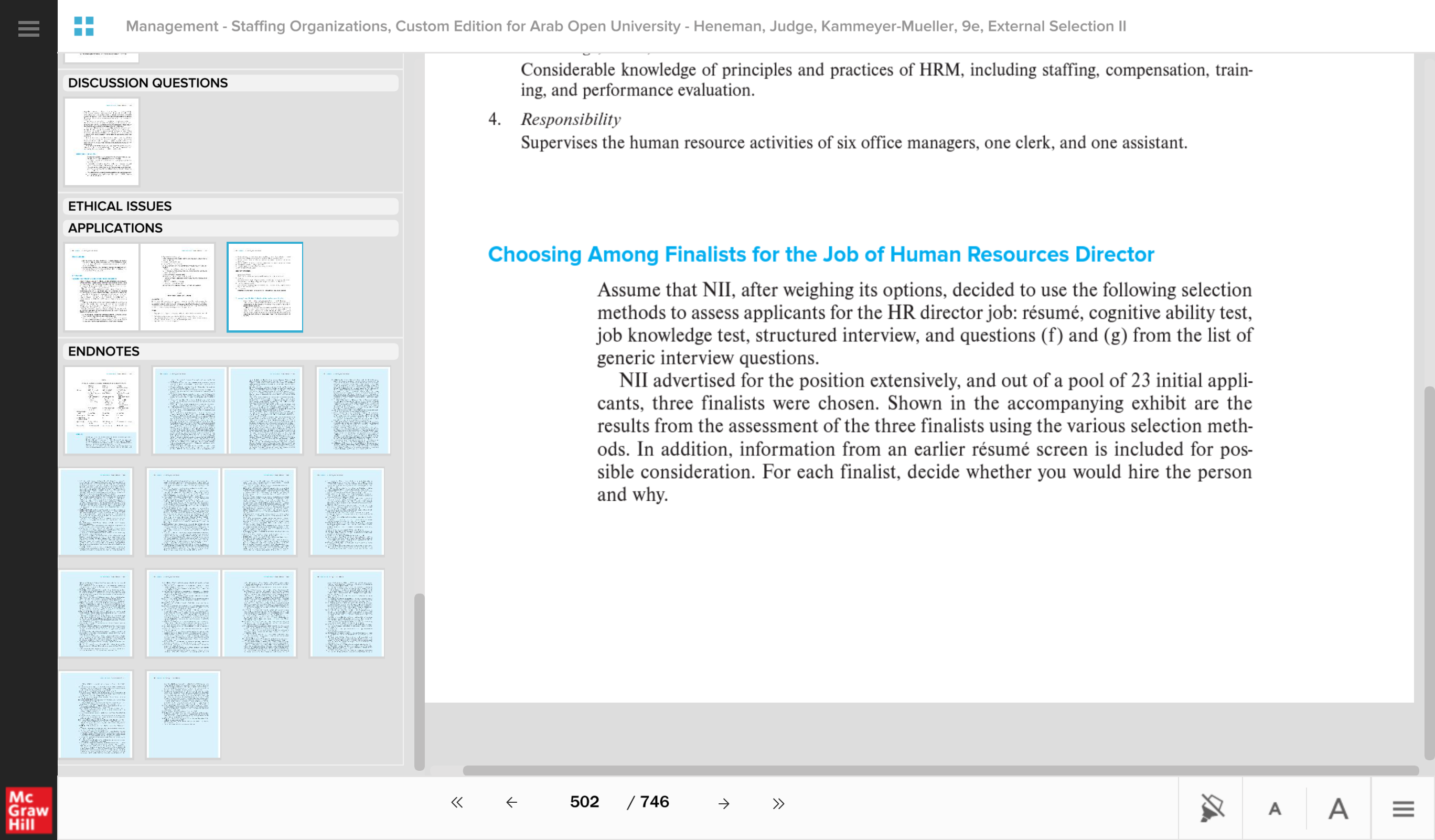Viewport: 1435px width, 840px height.
Task: Open second Applications page thumbnail
Action: tap(177, 287)
